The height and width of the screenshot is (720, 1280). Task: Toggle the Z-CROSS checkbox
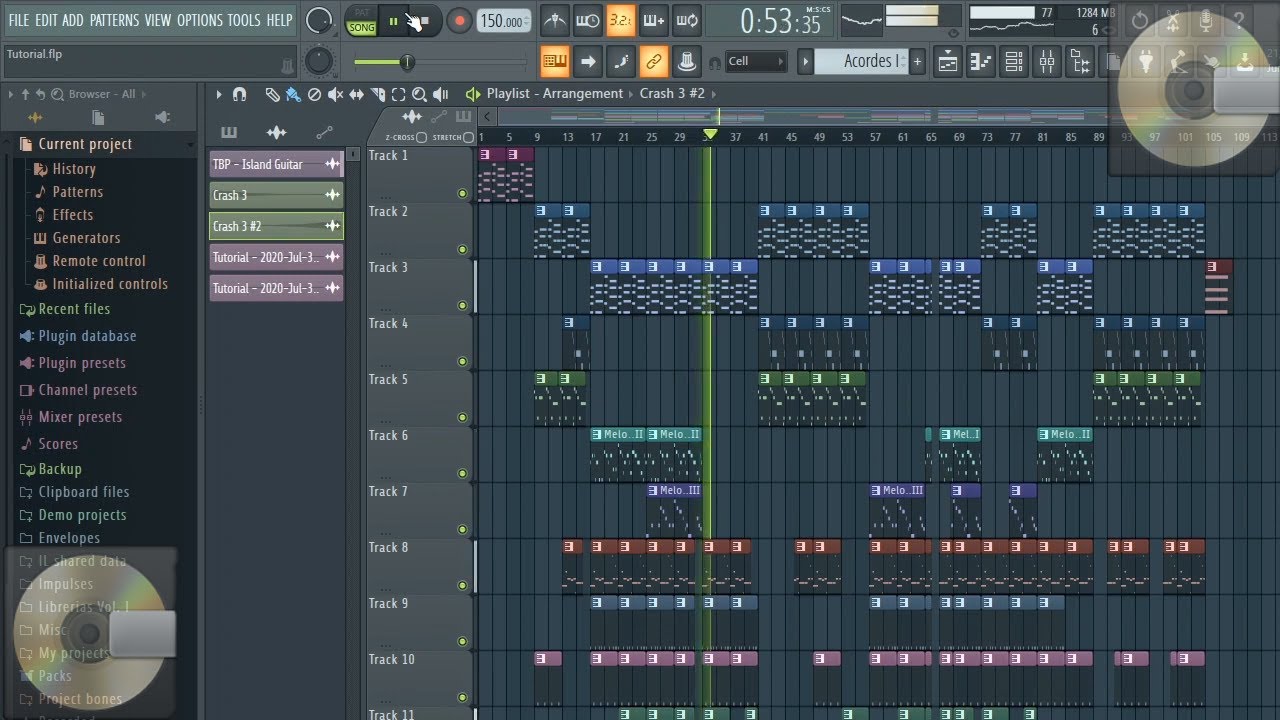pos(421,137)
